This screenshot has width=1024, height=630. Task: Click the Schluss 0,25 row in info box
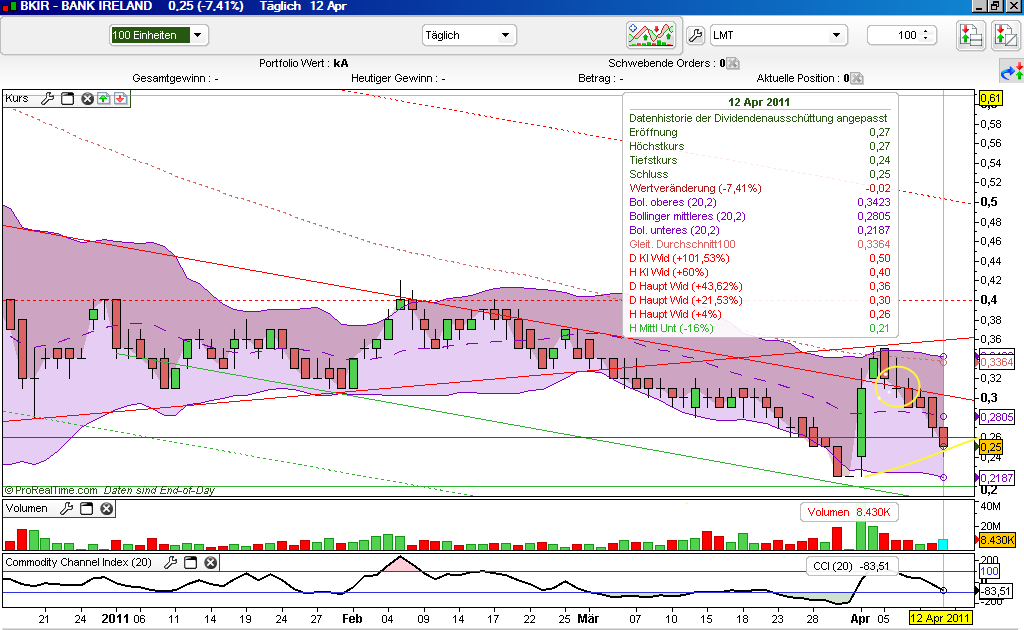pos(760,174)
